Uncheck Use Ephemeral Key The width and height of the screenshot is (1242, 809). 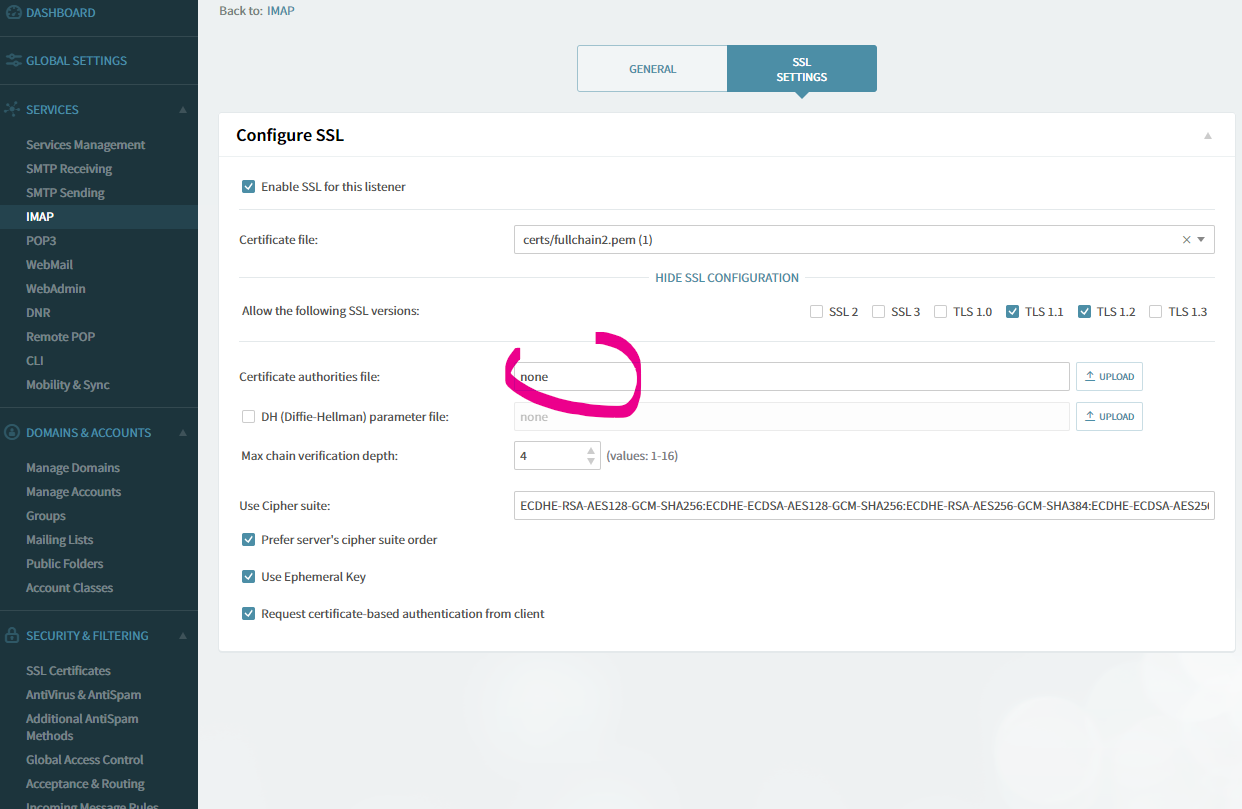248,577
